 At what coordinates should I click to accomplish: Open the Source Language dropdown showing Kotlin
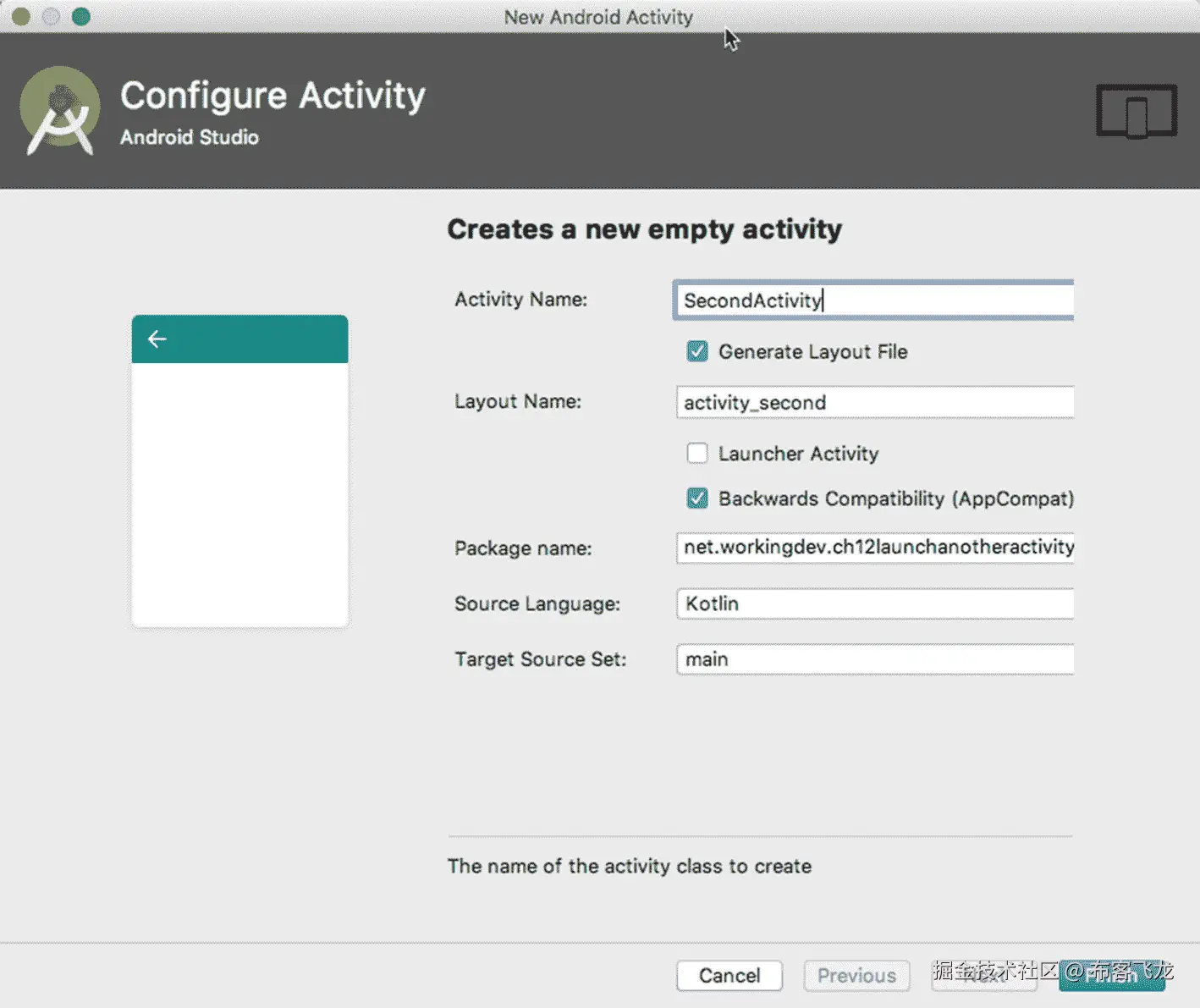[x=875, y=603]
